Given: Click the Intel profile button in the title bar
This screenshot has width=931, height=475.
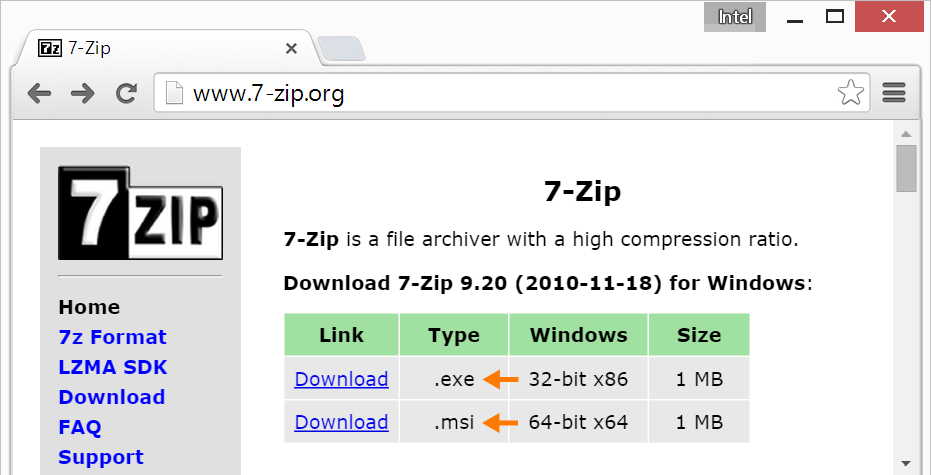Looking at the screenshot, I should point(734,17).
